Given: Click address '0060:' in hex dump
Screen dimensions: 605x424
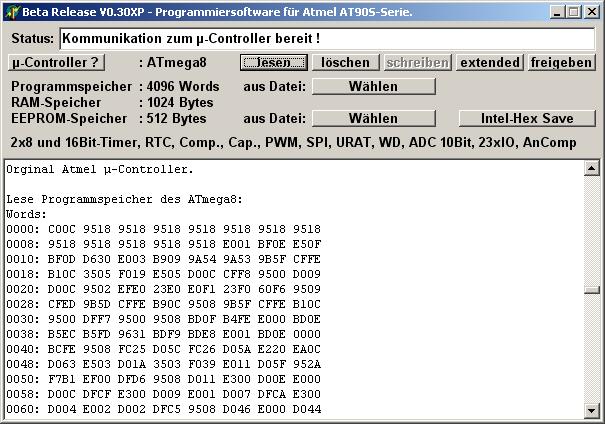Looking at the screenshot, I should [23, 410].
